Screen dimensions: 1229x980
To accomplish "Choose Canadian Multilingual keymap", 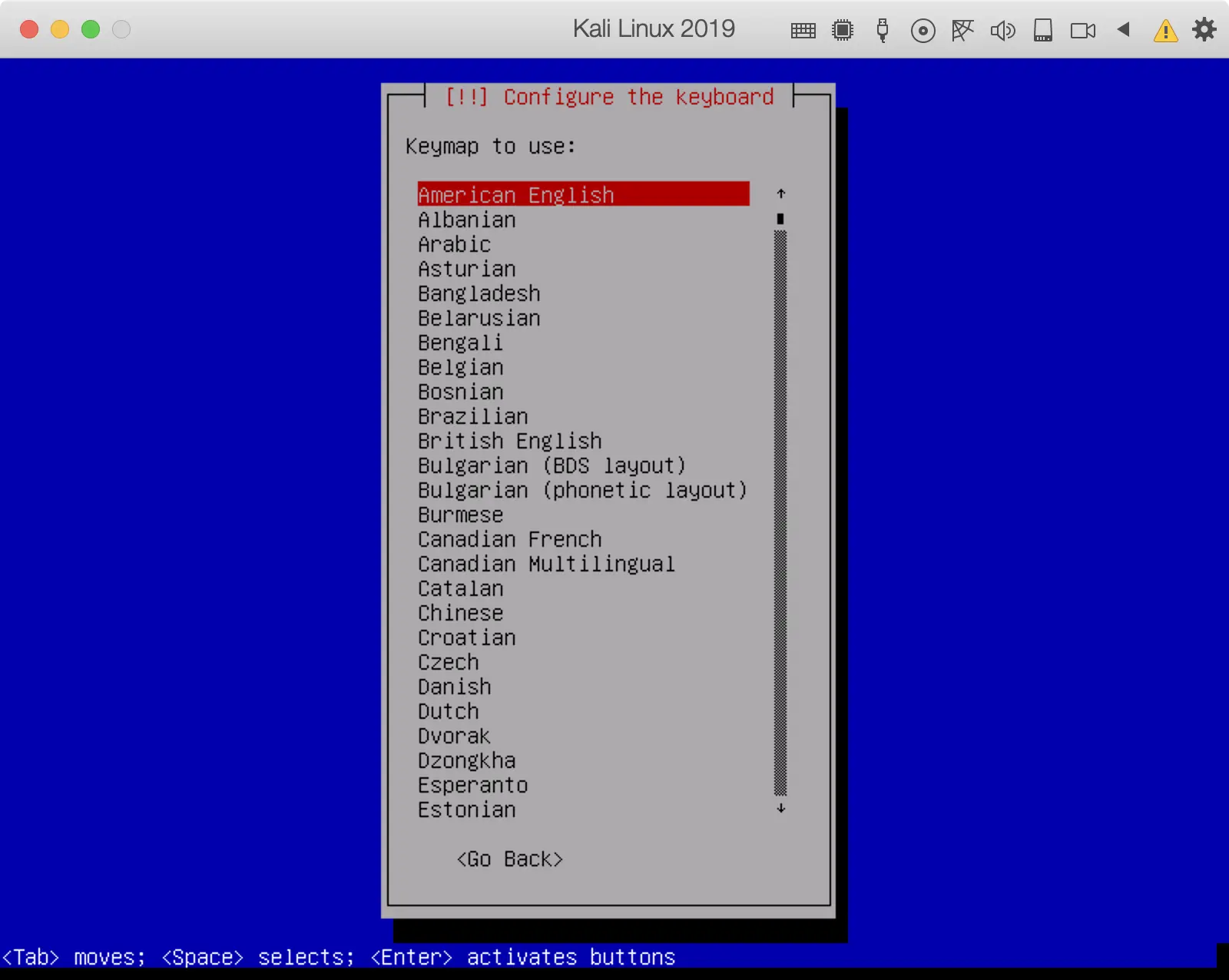I will click(583, 564).
